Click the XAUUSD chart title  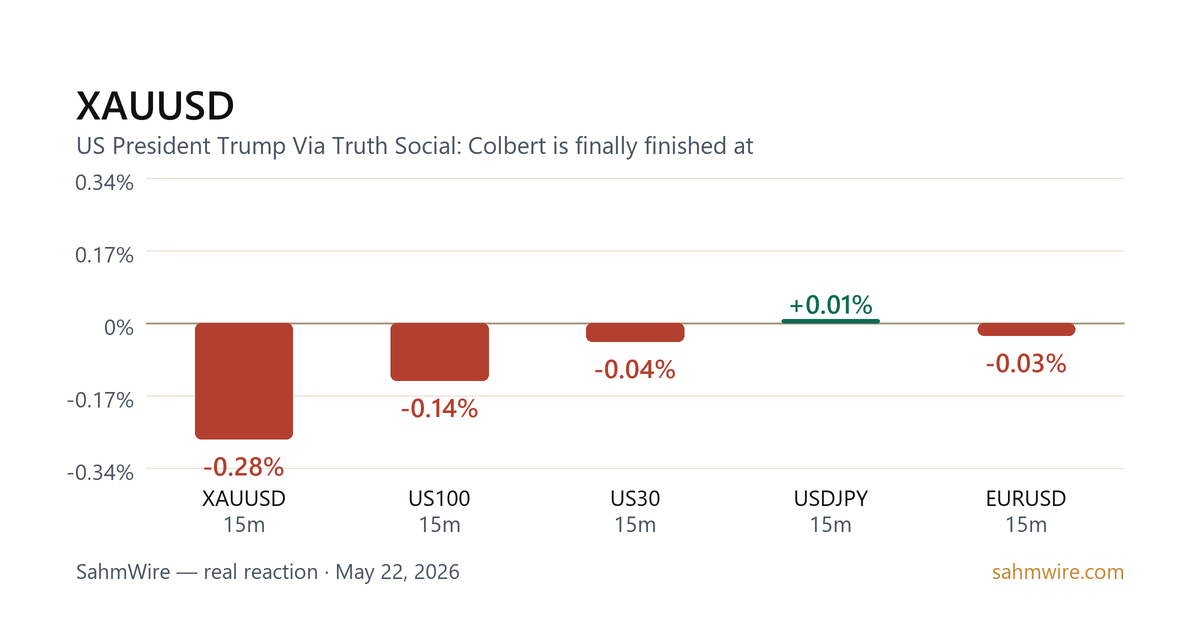(155, 105)
